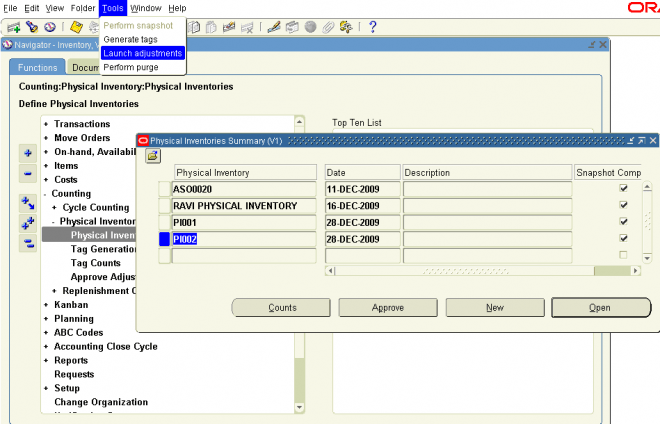Select Tag Counts in Navigator tree

click(96, 263)
